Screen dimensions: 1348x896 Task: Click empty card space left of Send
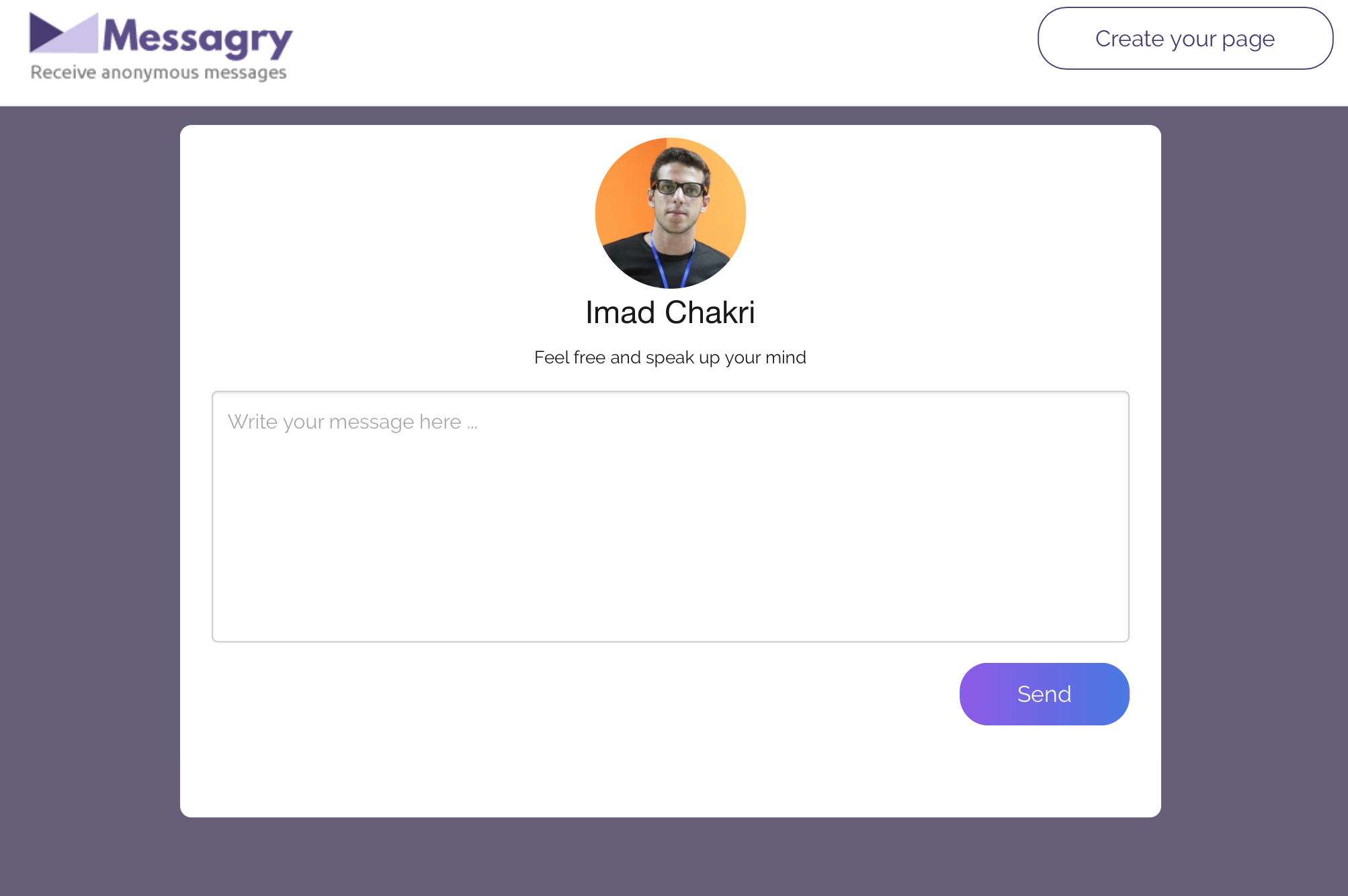click(x=578, y=694)
